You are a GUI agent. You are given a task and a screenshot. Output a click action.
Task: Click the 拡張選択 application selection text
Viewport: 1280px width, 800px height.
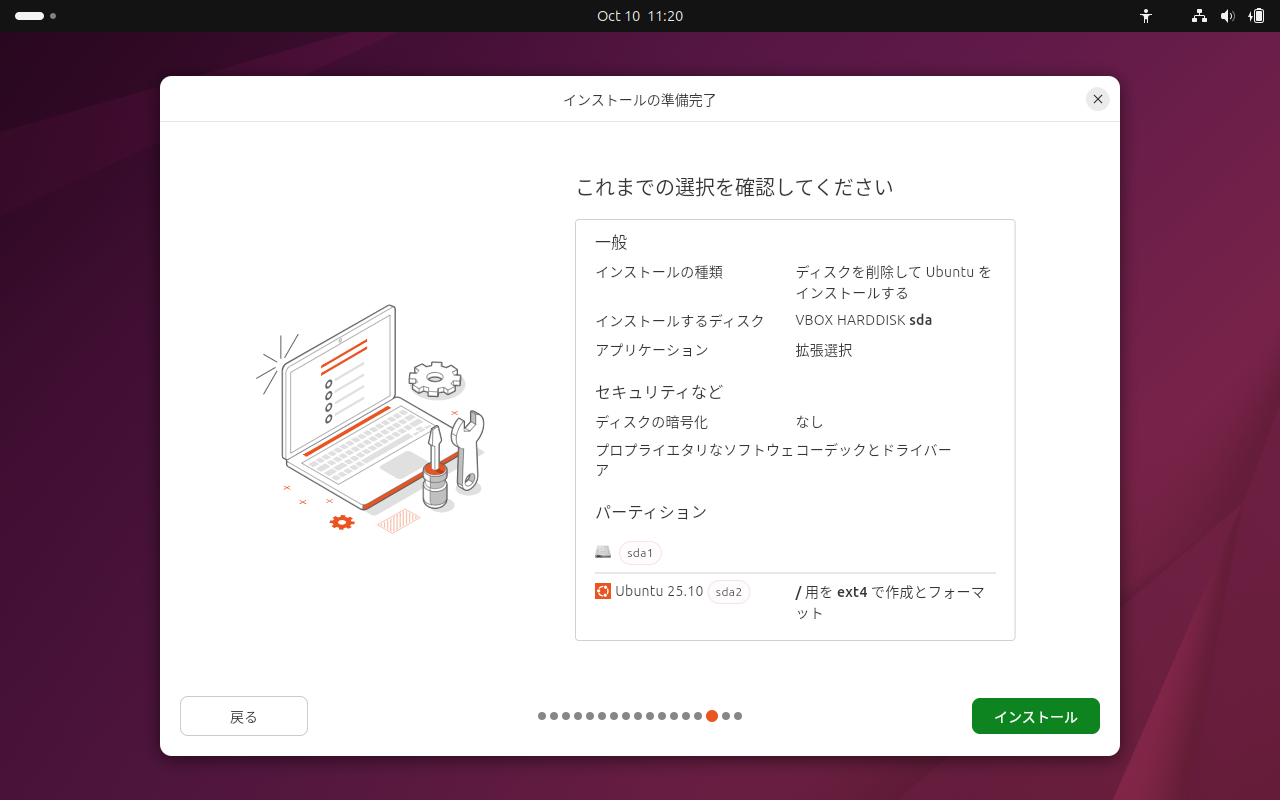(822, 350)
